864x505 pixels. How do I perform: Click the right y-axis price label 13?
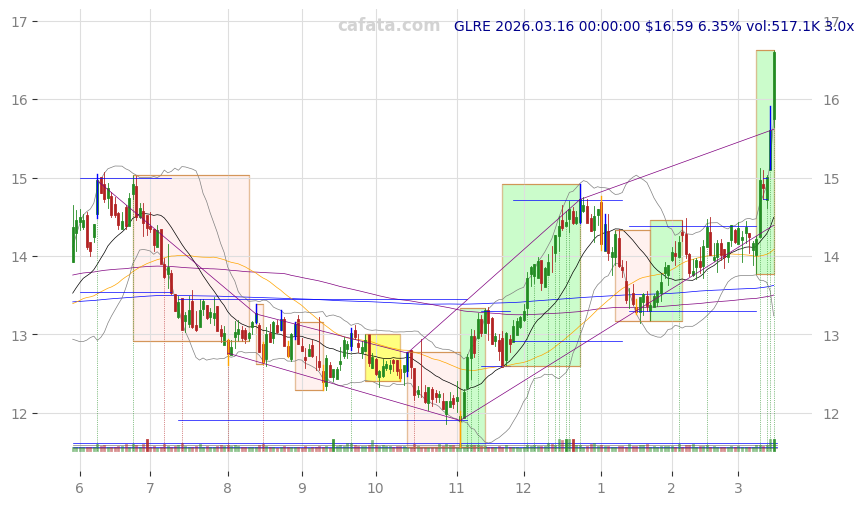click(x=832, y=335)
